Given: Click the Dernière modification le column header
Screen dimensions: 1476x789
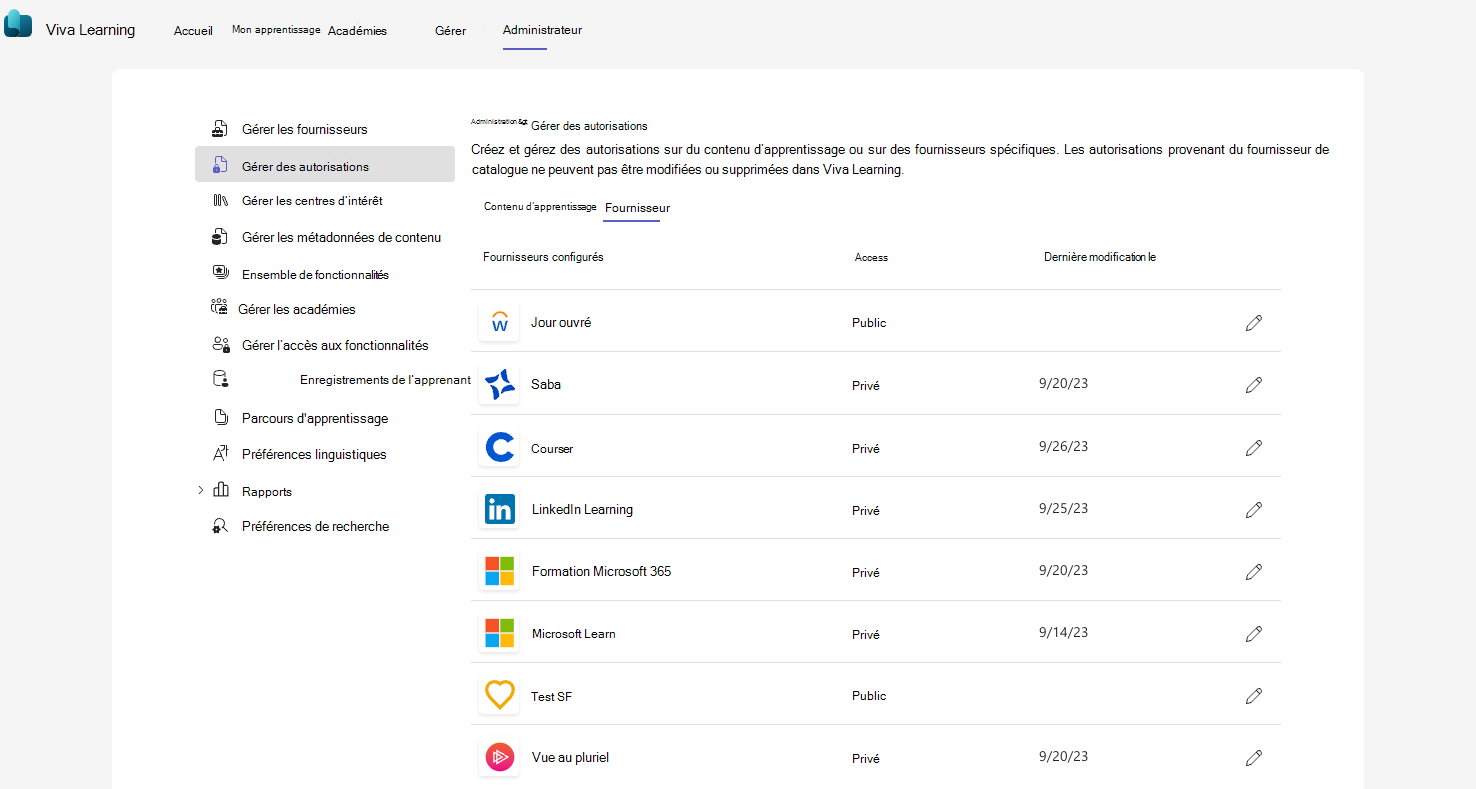Looking at the screenshot, I should pos(1100,257).
